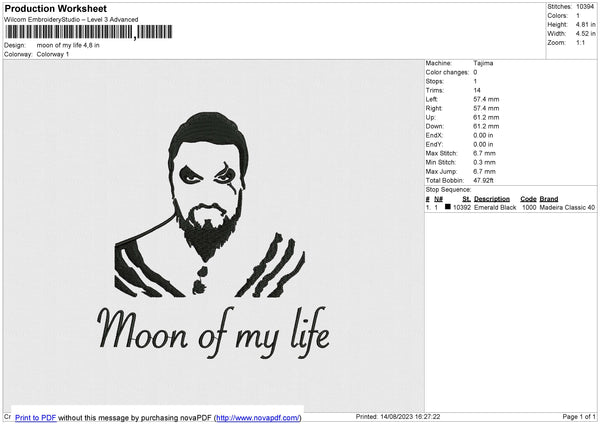Open the novapdf.com website link
600x424 pixels.
coord(258,418)
